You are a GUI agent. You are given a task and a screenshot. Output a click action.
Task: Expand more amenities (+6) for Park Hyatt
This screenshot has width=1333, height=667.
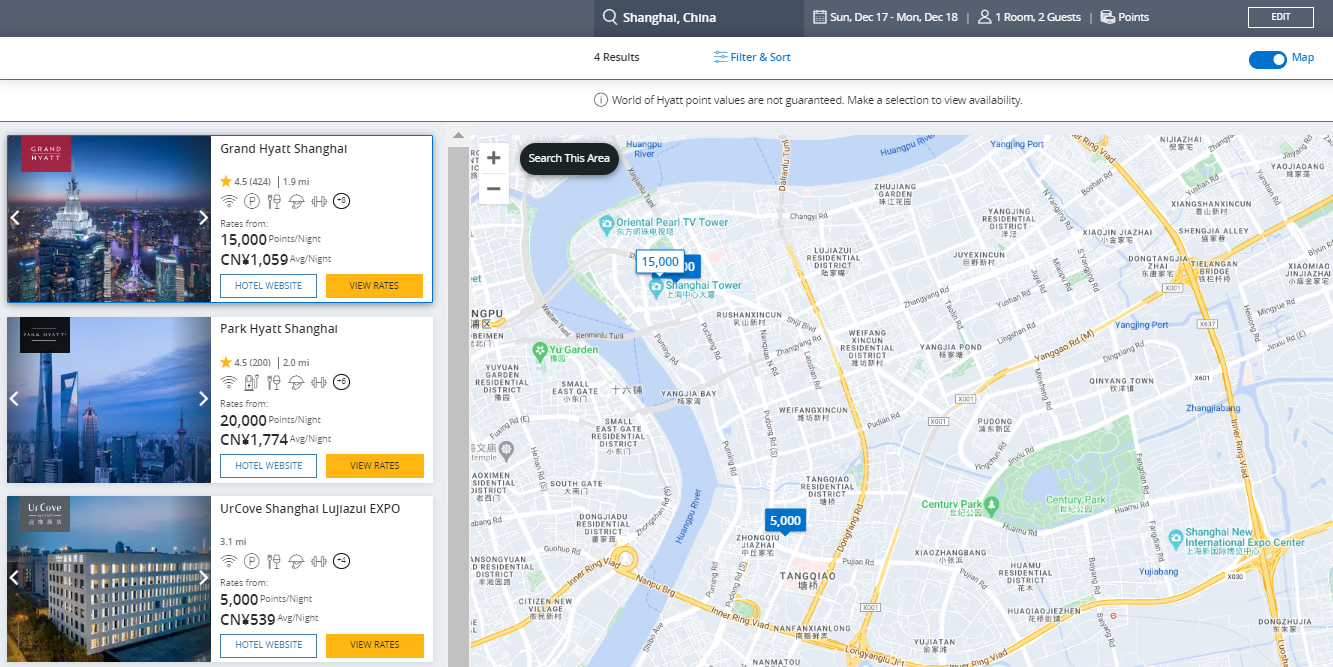point(342,381)
